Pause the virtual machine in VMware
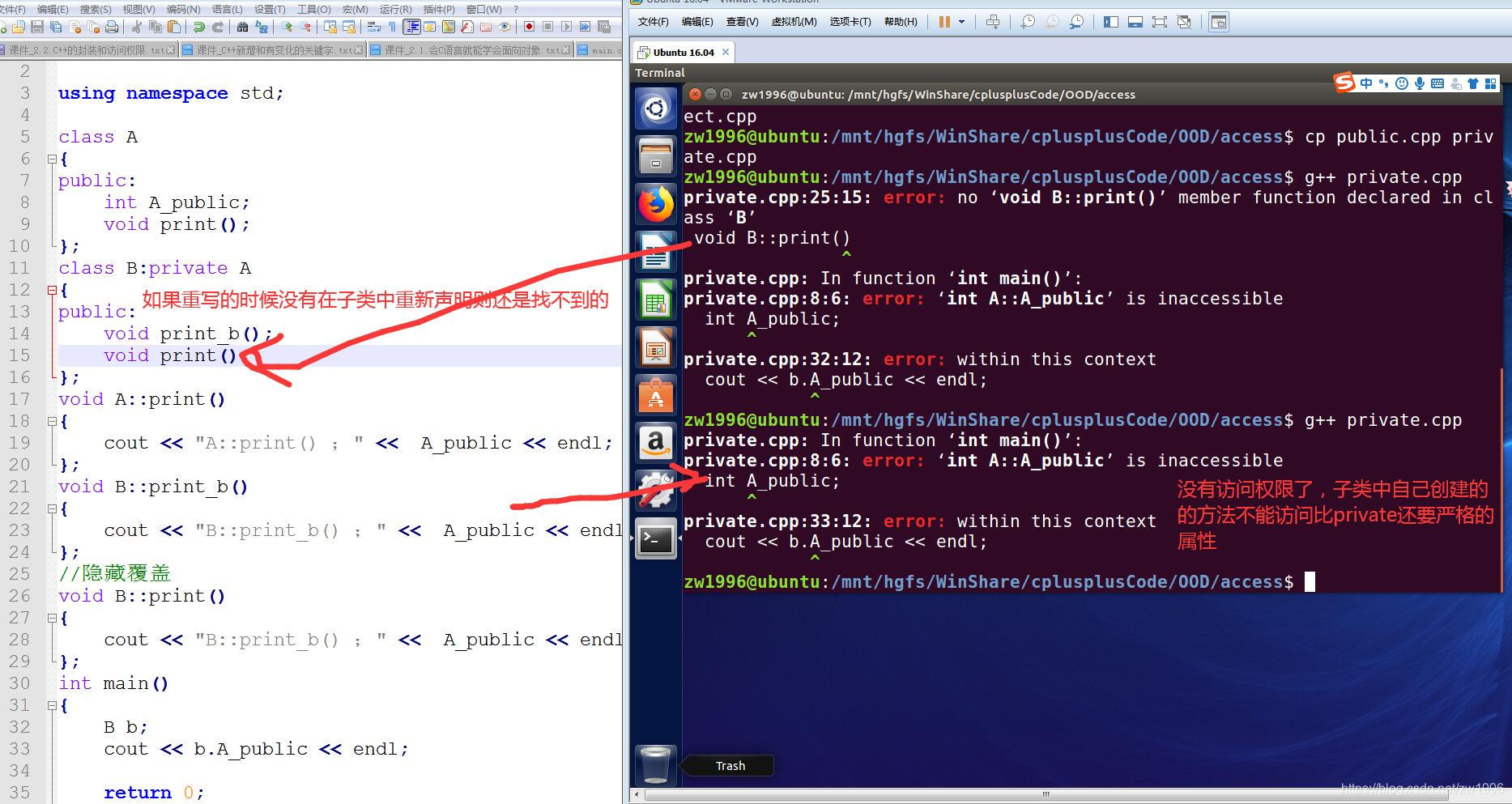This screenshot has width=1512, height=804. (x=944, y=22)
